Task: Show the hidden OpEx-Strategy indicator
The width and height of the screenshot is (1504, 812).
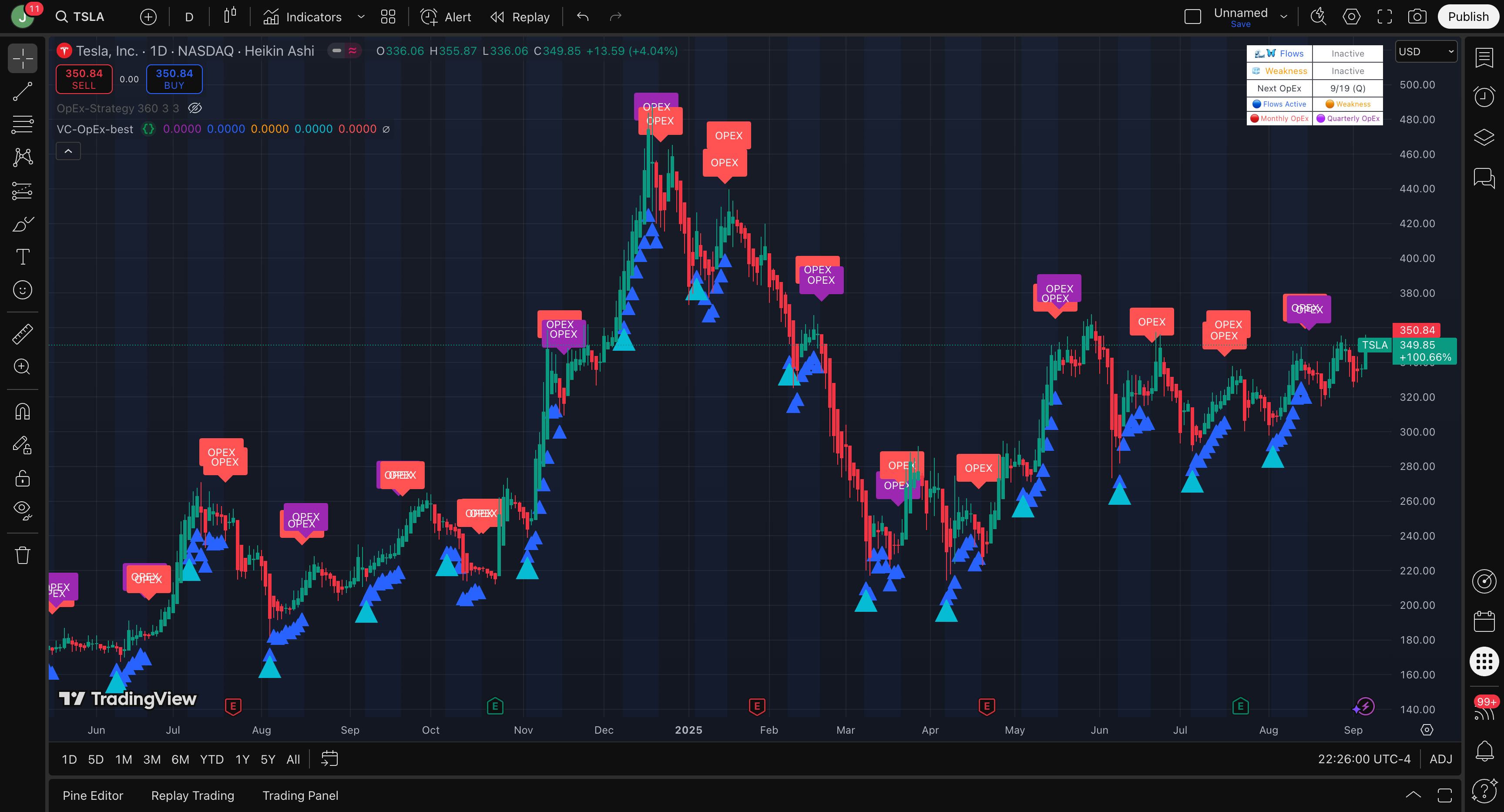Action: (195, 108)
